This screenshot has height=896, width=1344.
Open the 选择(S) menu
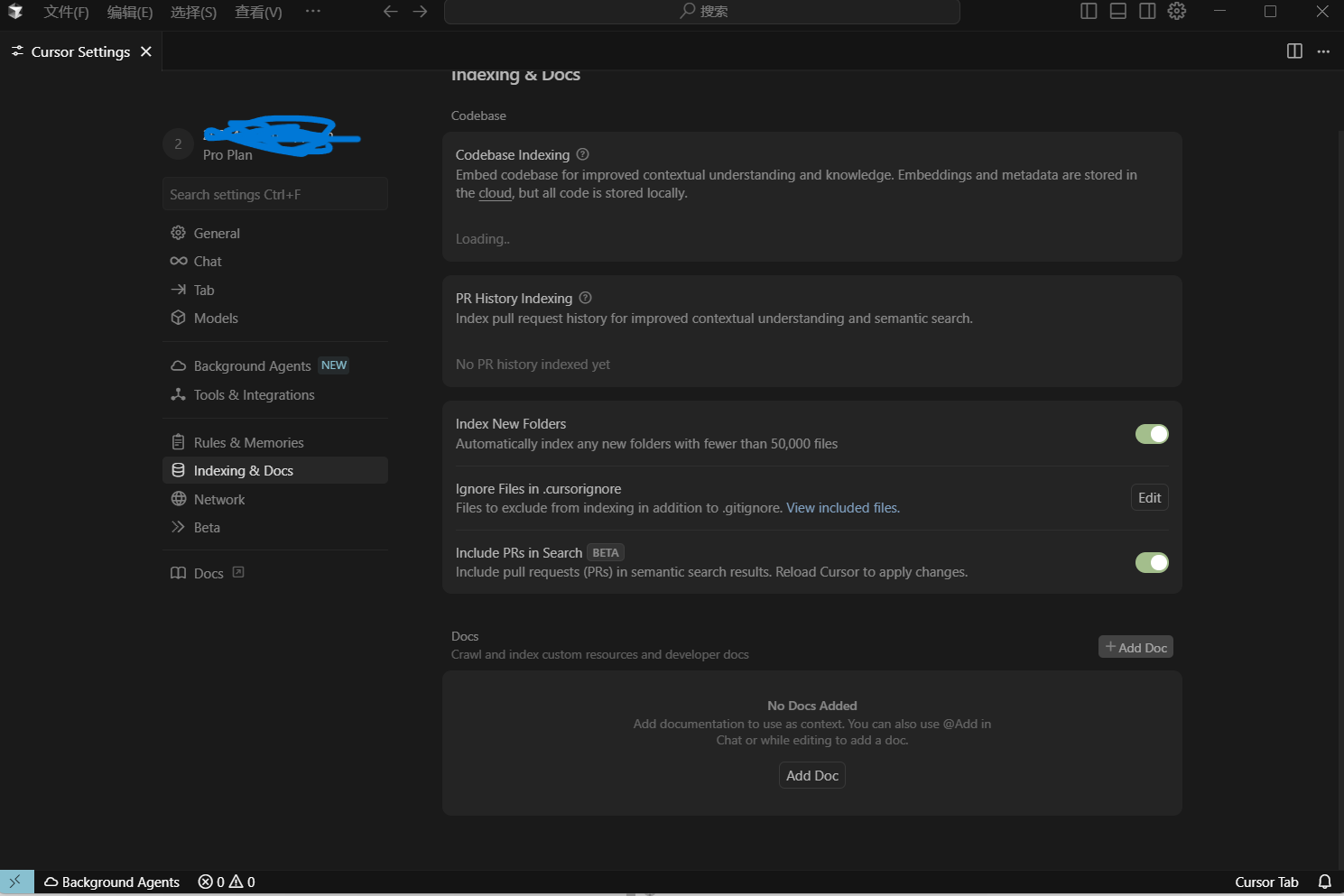(x=193, y=12)
